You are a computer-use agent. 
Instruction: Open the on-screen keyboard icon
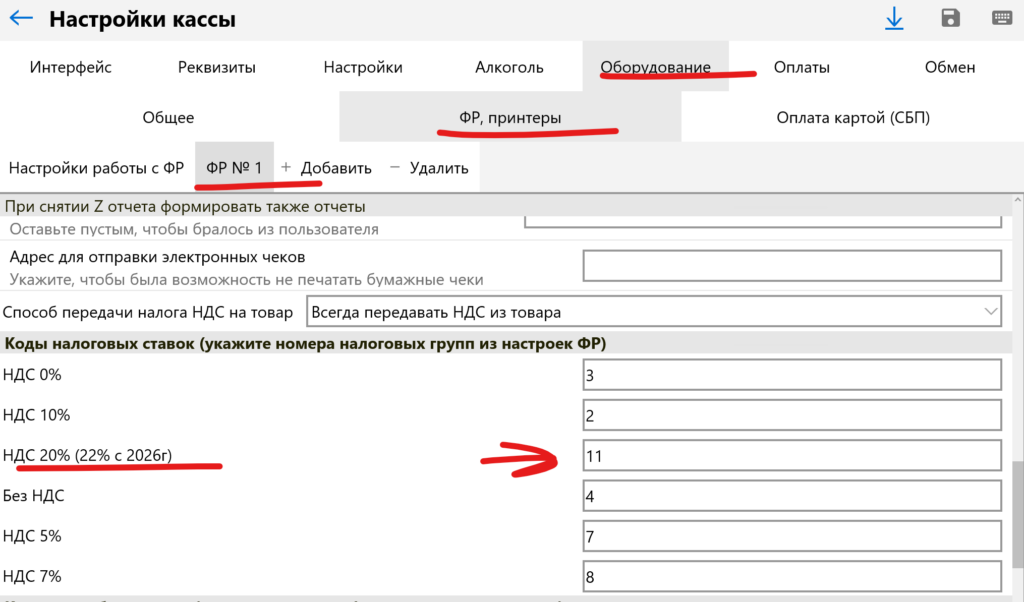pyautogui.click(x=1003, y=19)
